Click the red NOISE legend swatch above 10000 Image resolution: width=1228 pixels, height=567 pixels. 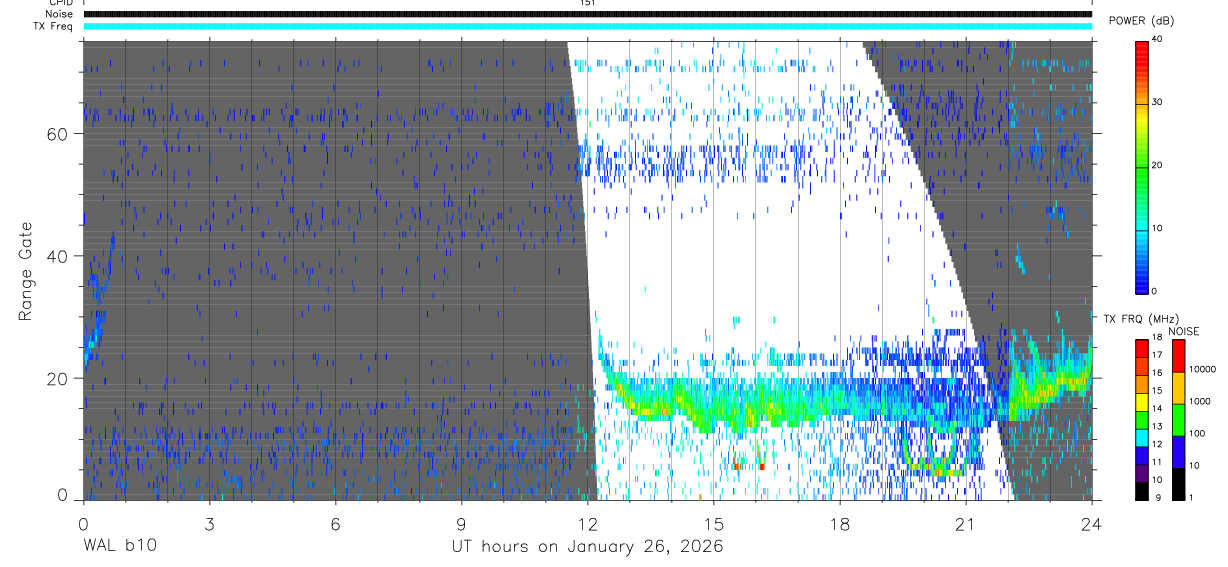click(1178, 356)
